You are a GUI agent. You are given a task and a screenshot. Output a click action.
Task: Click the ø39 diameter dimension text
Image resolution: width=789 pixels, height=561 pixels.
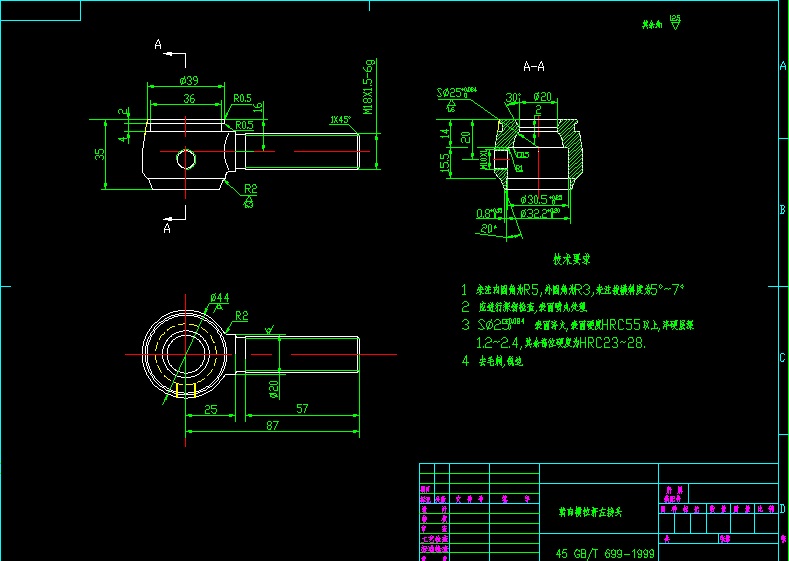pyautogui.click(x=189, y=81)
